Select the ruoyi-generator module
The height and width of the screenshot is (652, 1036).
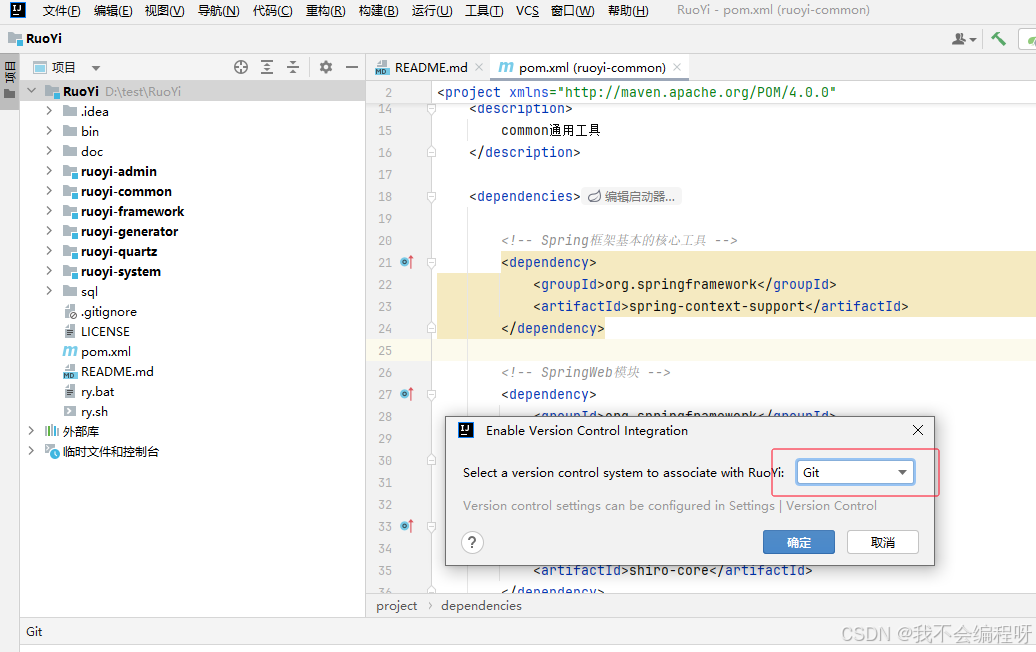130,231
